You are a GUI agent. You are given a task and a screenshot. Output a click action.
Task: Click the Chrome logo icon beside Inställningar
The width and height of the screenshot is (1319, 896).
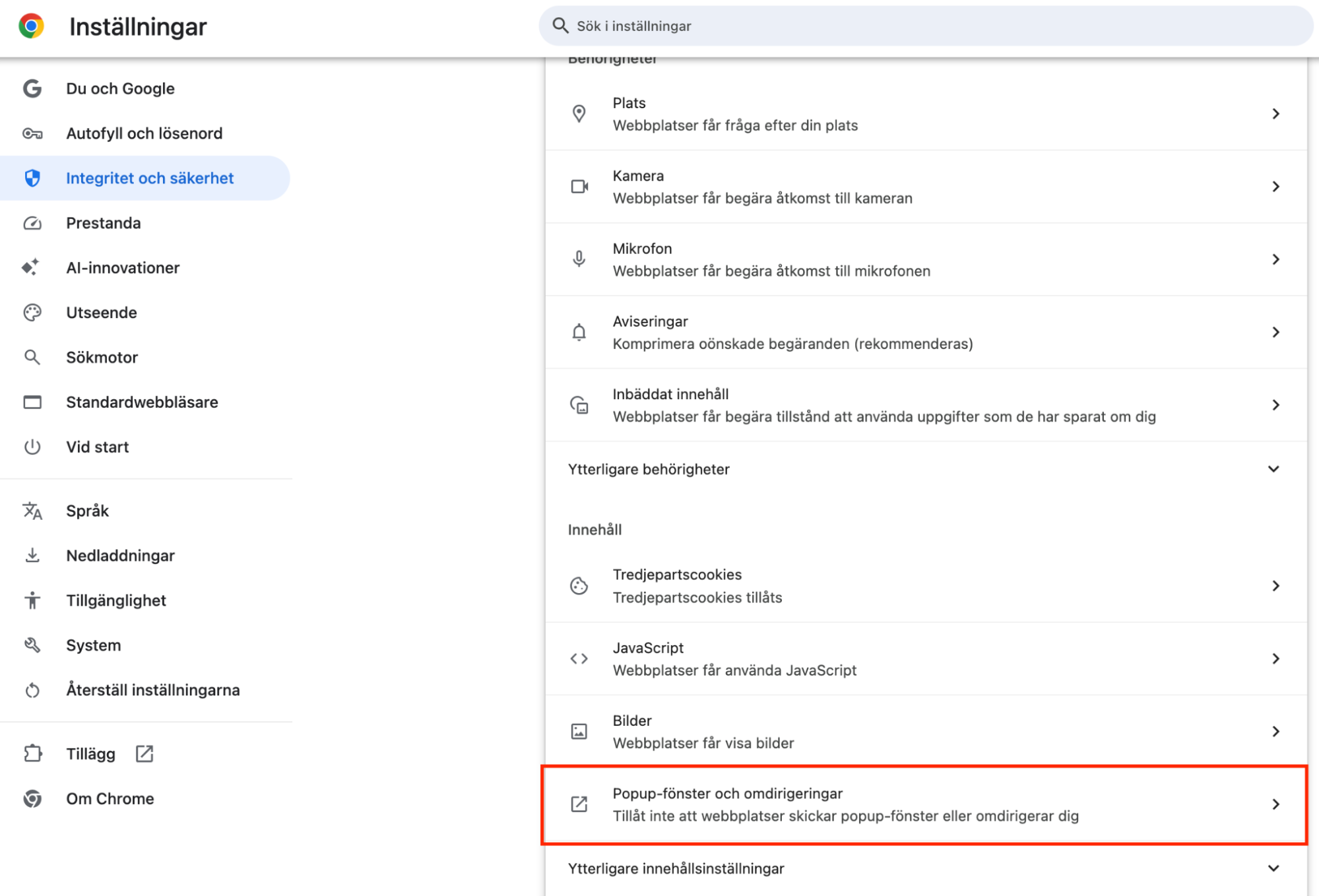coord(31,26)
